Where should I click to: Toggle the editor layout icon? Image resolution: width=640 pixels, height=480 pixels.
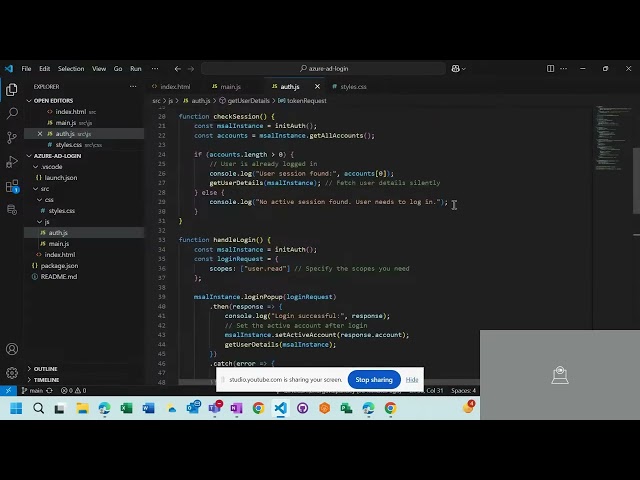click(550, 69)
